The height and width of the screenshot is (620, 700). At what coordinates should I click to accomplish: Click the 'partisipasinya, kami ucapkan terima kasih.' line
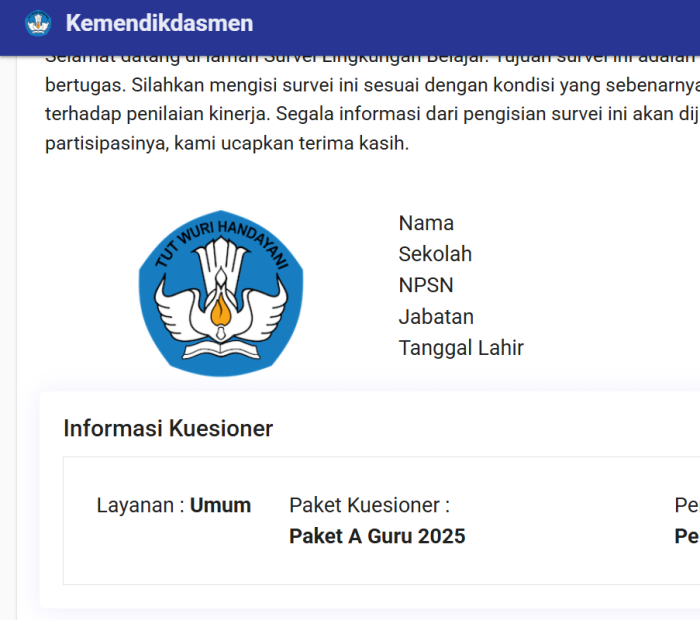[x=227, y=143]
